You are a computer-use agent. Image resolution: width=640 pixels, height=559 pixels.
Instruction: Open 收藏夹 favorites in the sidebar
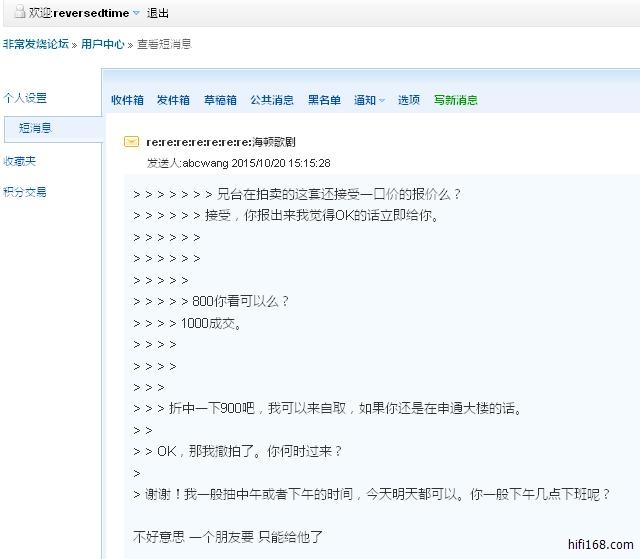point(20,161)
